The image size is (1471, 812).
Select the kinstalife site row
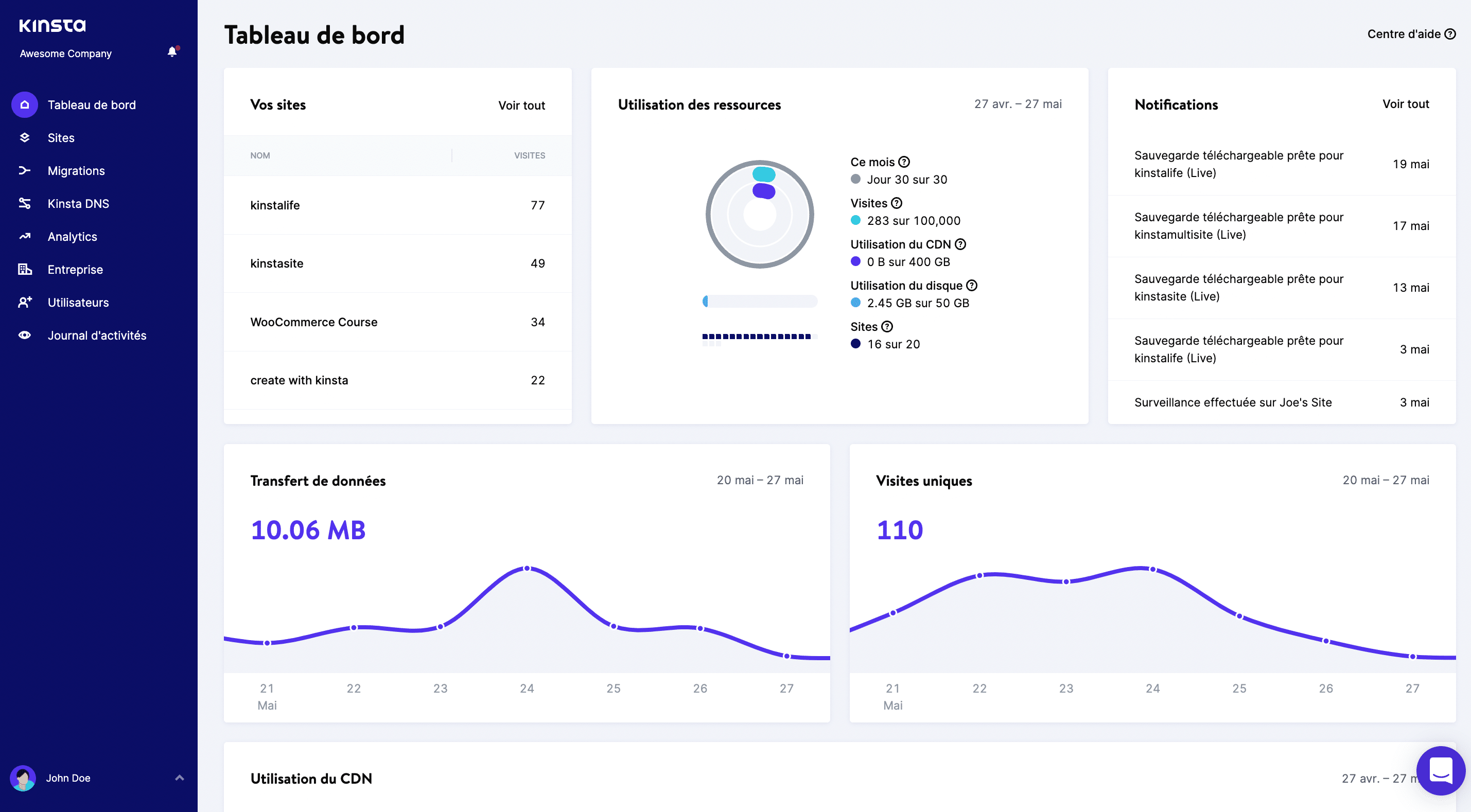coord(275,205)
